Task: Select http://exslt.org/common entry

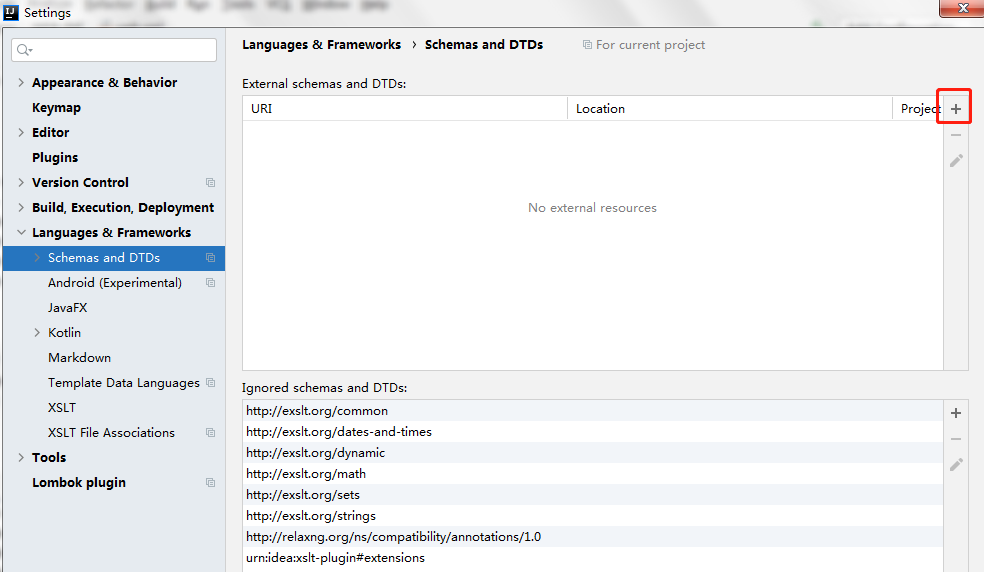Action: tap(592, 411)
